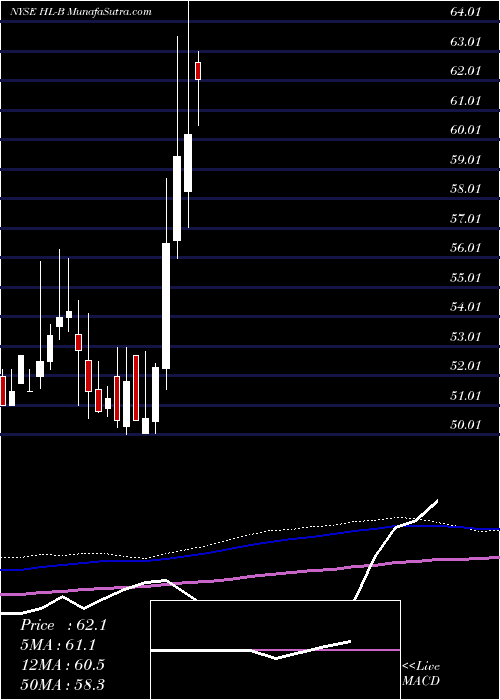Select the 56.01 price axis label
Viewport: 500px width, 700px height.
(x=465, y=248)
